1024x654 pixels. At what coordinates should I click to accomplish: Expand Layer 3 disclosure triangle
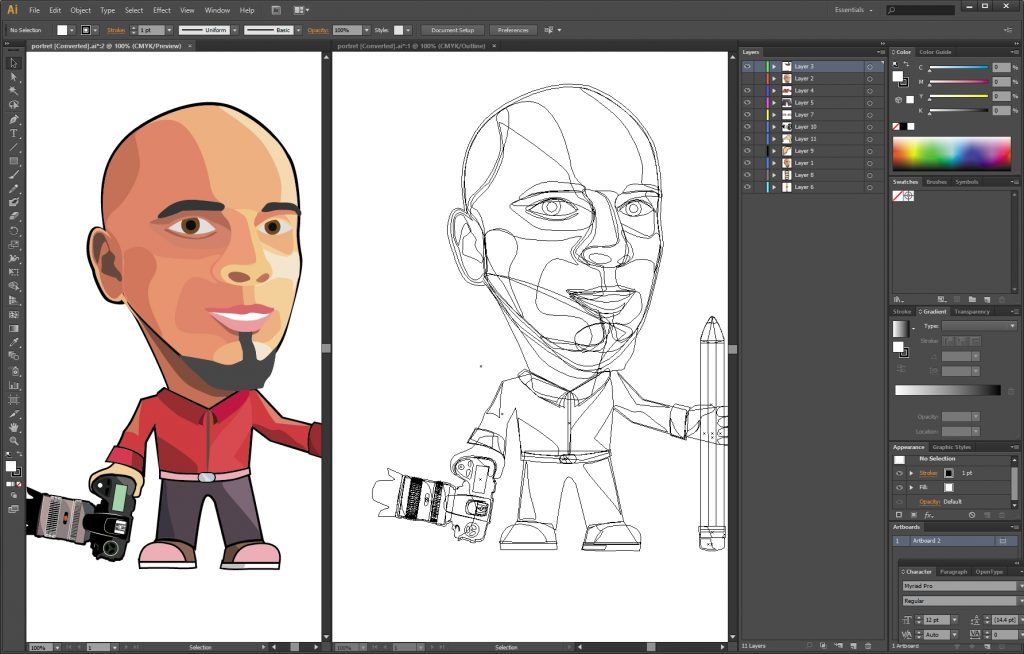774,66
